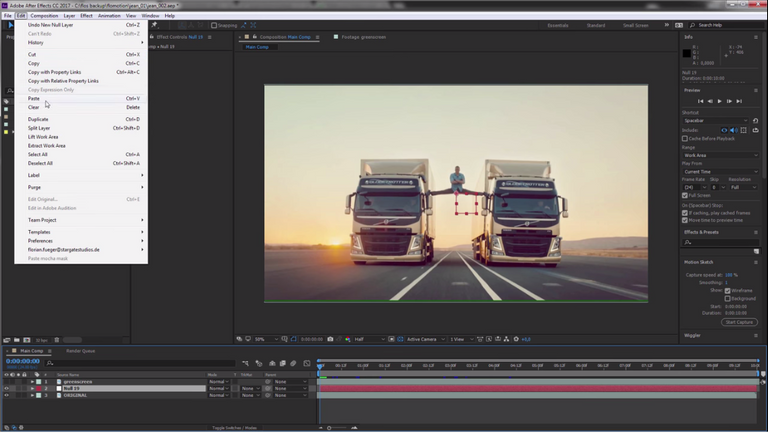Enable Cache Before Playback checkbox

click(685, 139)
